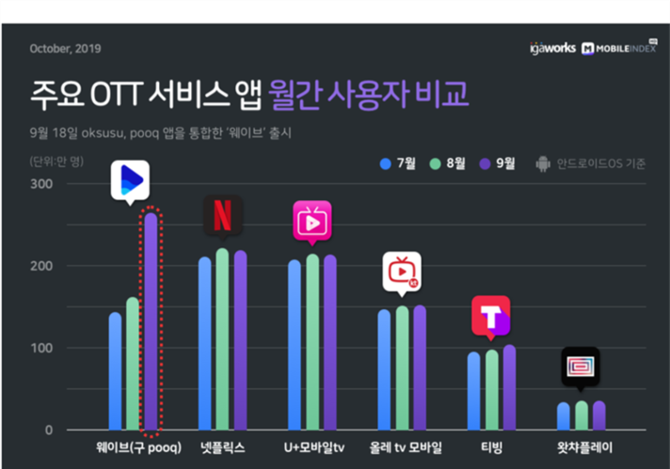The width and height of the screenshot is (670, 469).
Task: Click the 300 y-axis value
Action: [x=41, y=184]
